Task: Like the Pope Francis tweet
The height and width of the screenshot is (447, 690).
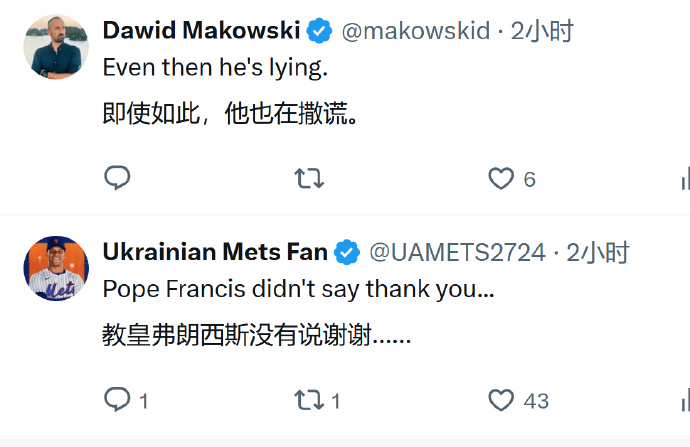Action: (501, 400)
